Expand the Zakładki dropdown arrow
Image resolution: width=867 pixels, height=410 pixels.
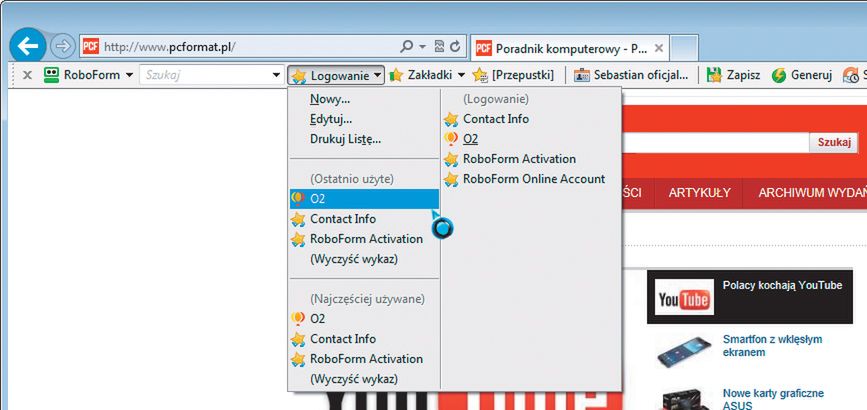(x=461, y=75)
